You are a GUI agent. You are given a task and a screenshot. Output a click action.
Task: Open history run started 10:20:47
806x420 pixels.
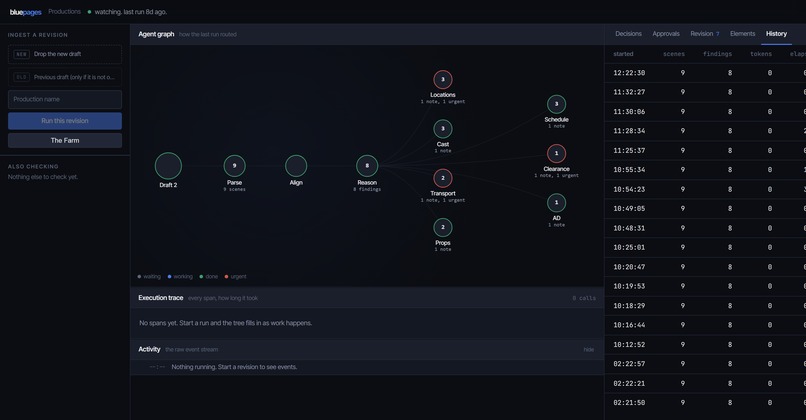point(705,267)
